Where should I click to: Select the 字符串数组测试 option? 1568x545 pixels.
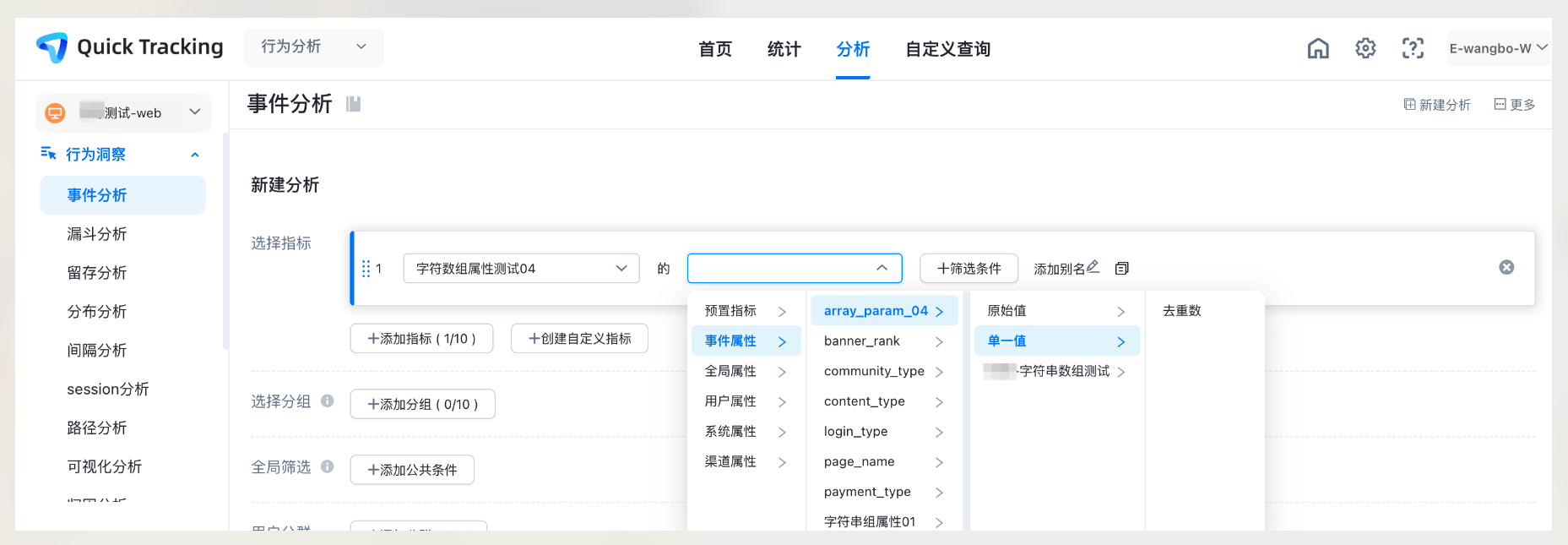click(1057, 372)
